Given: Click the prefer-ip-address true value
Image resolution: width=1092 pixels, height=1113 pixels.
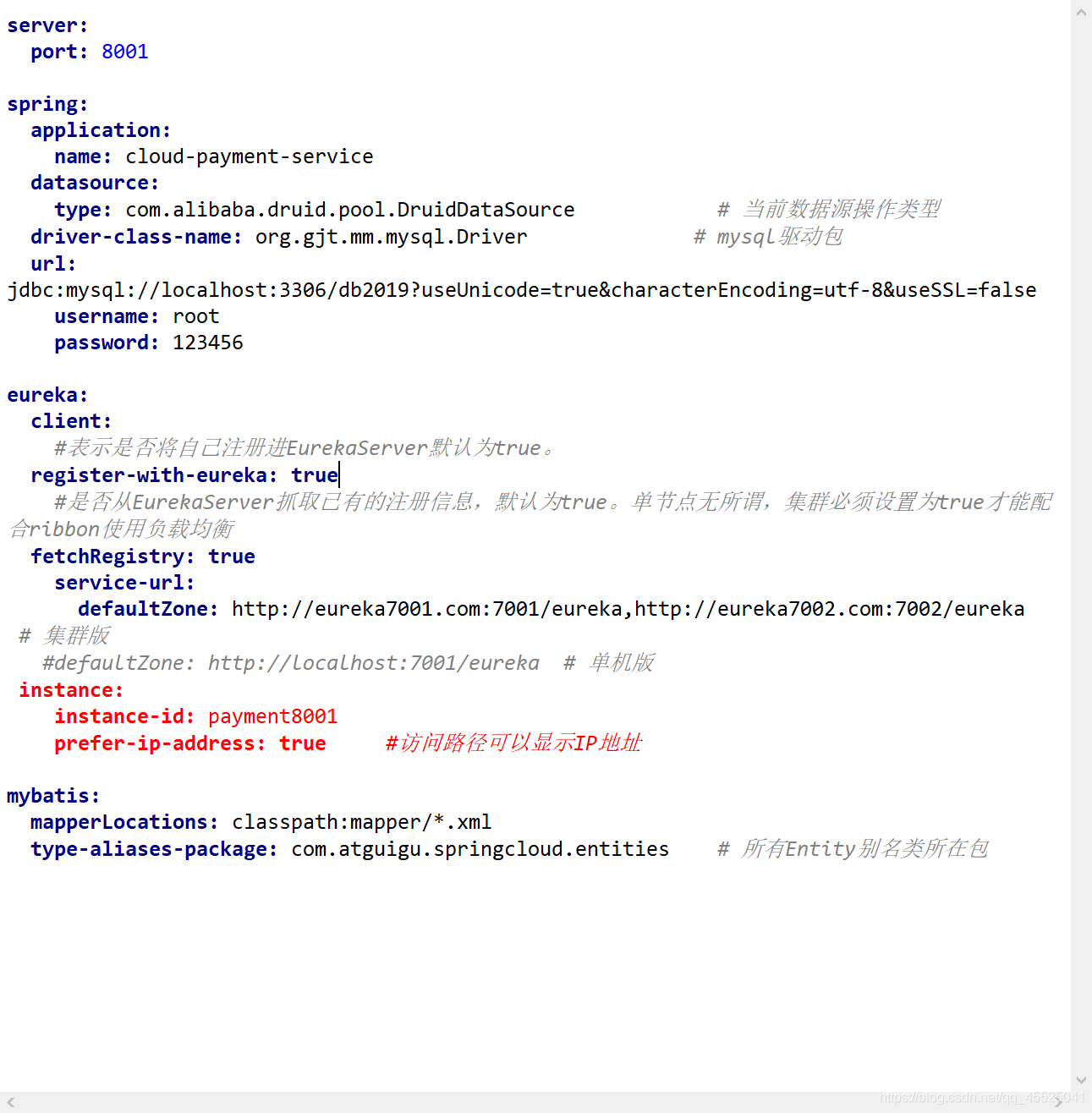Looking at the screenshot, I should click(x=303, y=743).
